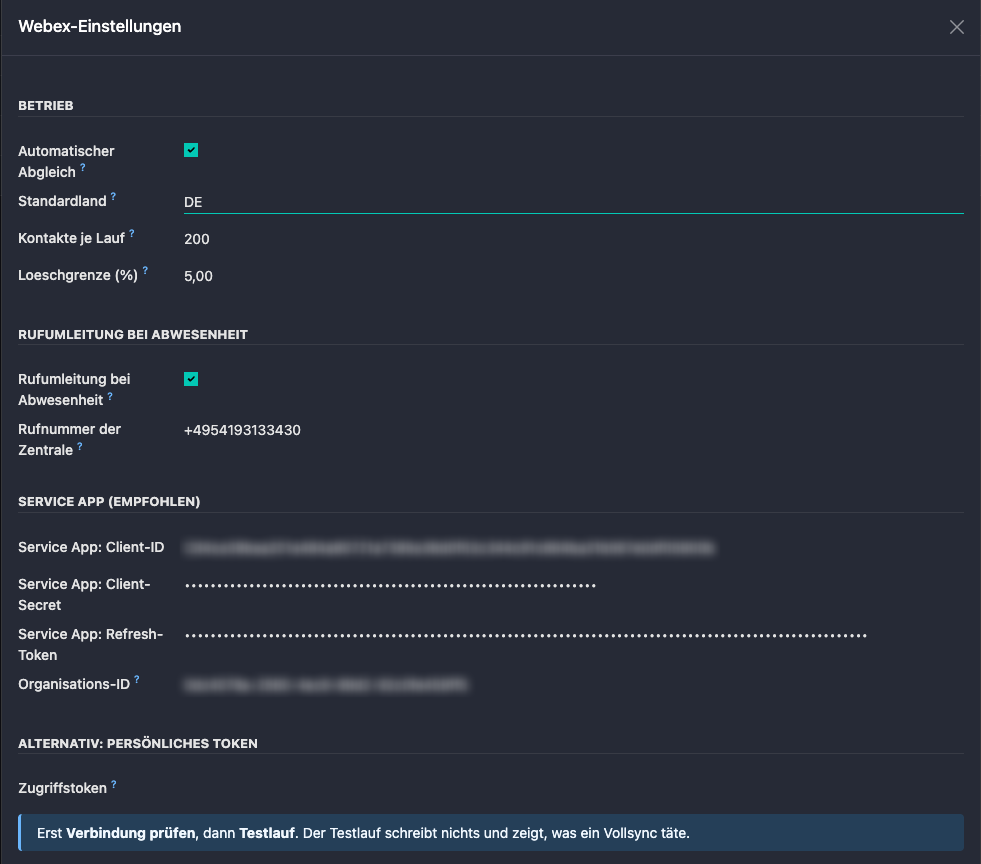Click the Organisations-ID label text

[x=74, y=684]
